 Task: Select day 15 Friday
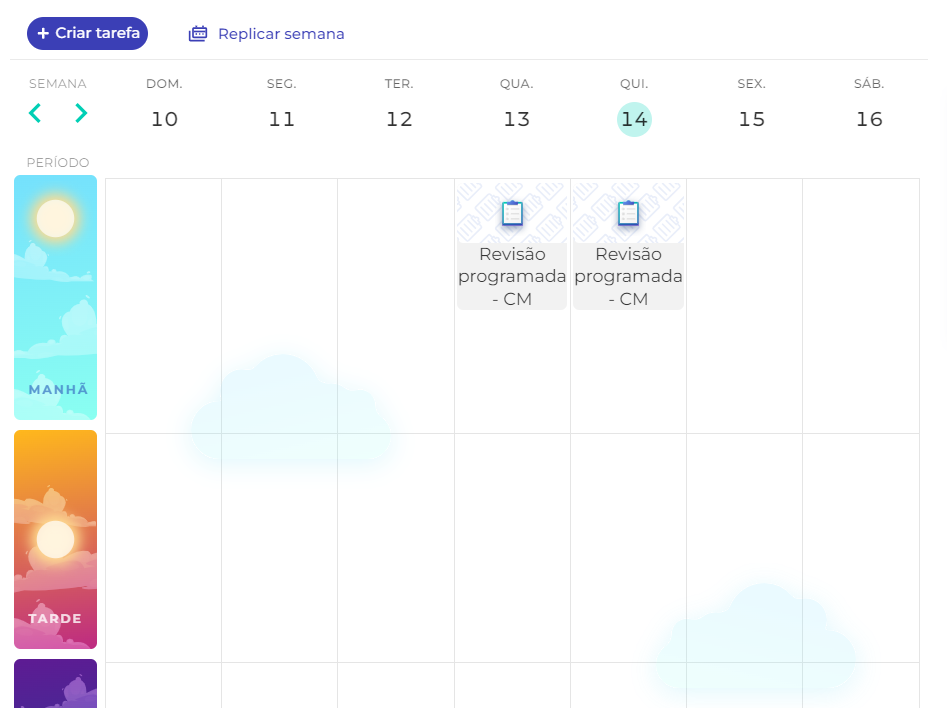tap(752, 119)
